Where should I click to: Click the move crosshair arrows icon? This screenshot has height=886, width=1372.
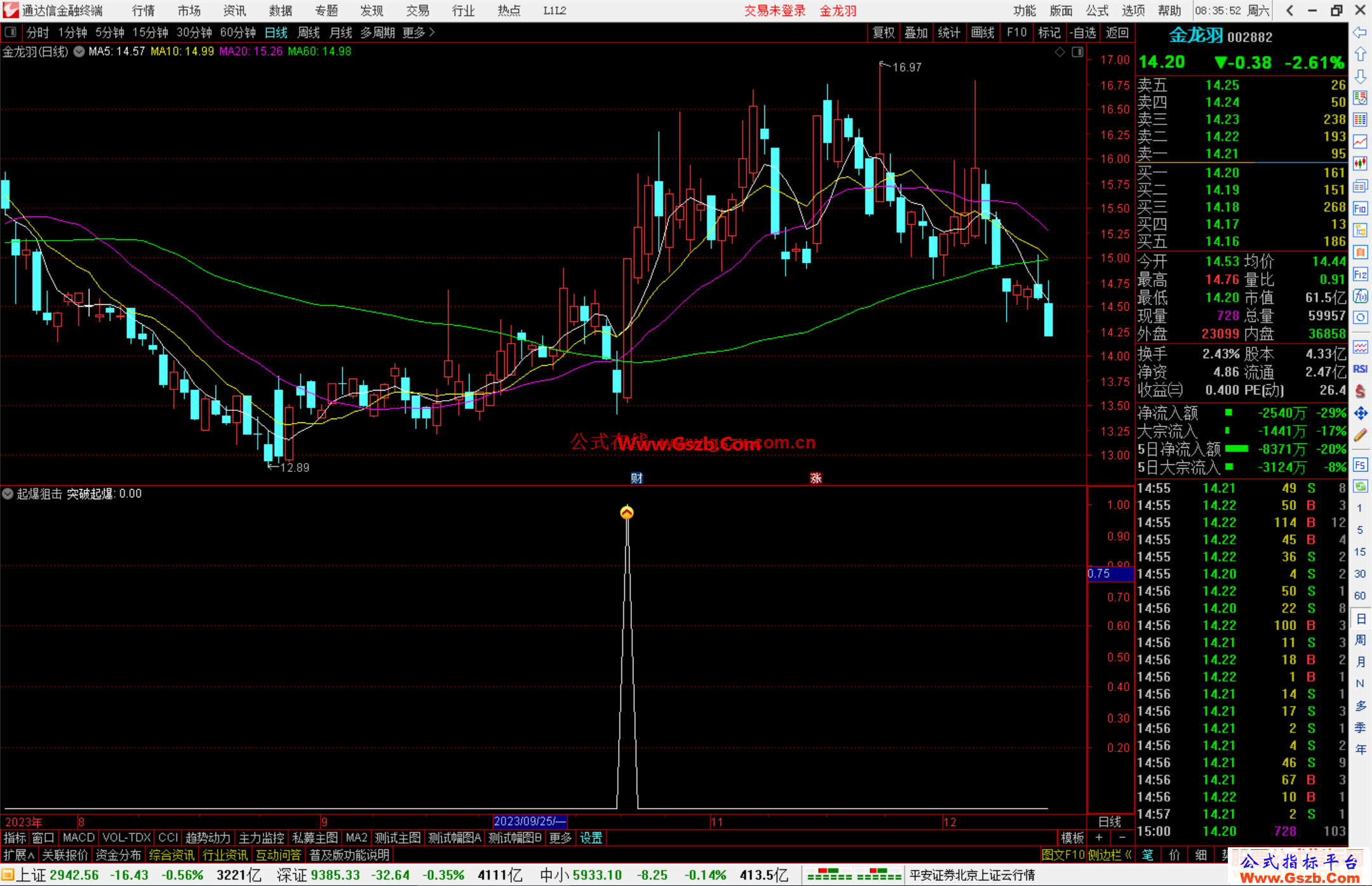point(1360,413)
